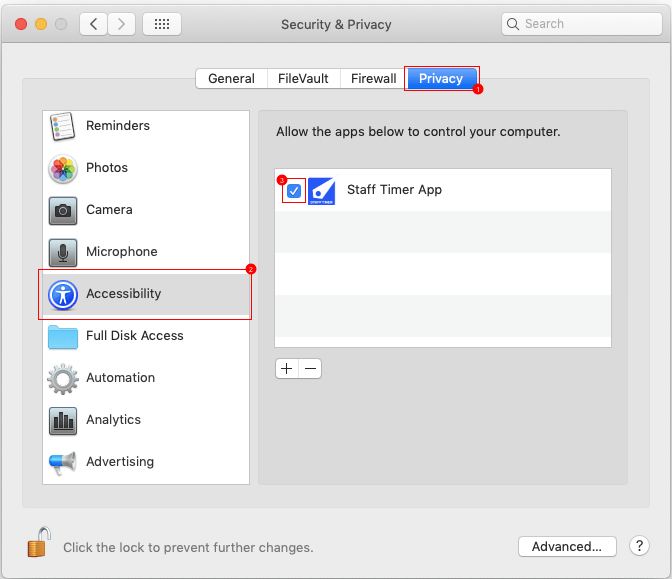672x579 pixels.
Task: Click 'Click the lock to prevent further changes' text
Action: (188, 547)
